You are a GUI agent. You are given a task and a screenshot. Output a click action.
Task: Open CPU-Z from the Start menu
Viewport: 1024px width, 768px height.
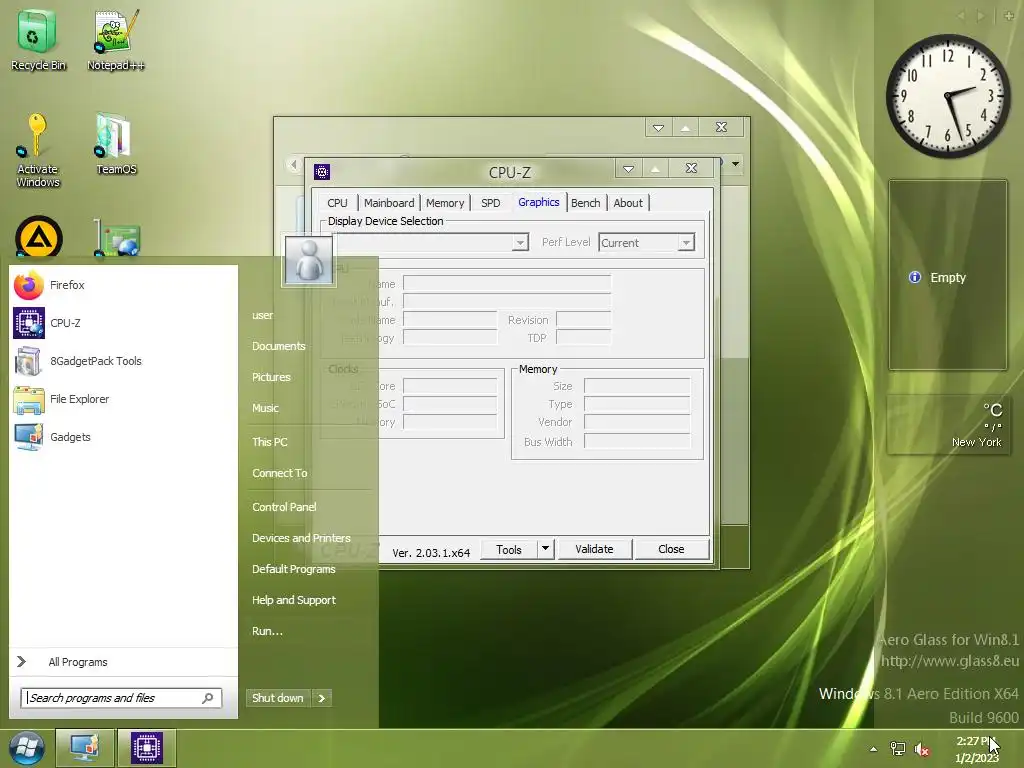(123, 323)
